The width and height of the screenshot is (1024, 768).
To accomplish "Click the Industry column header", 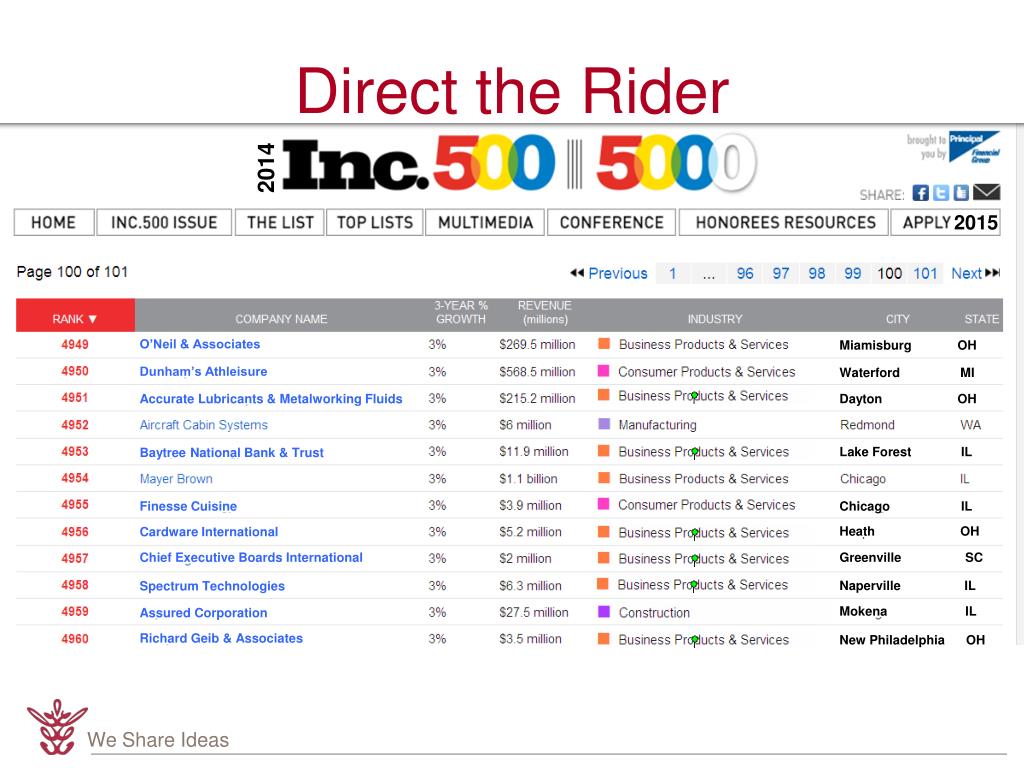I will pos(715,319).
